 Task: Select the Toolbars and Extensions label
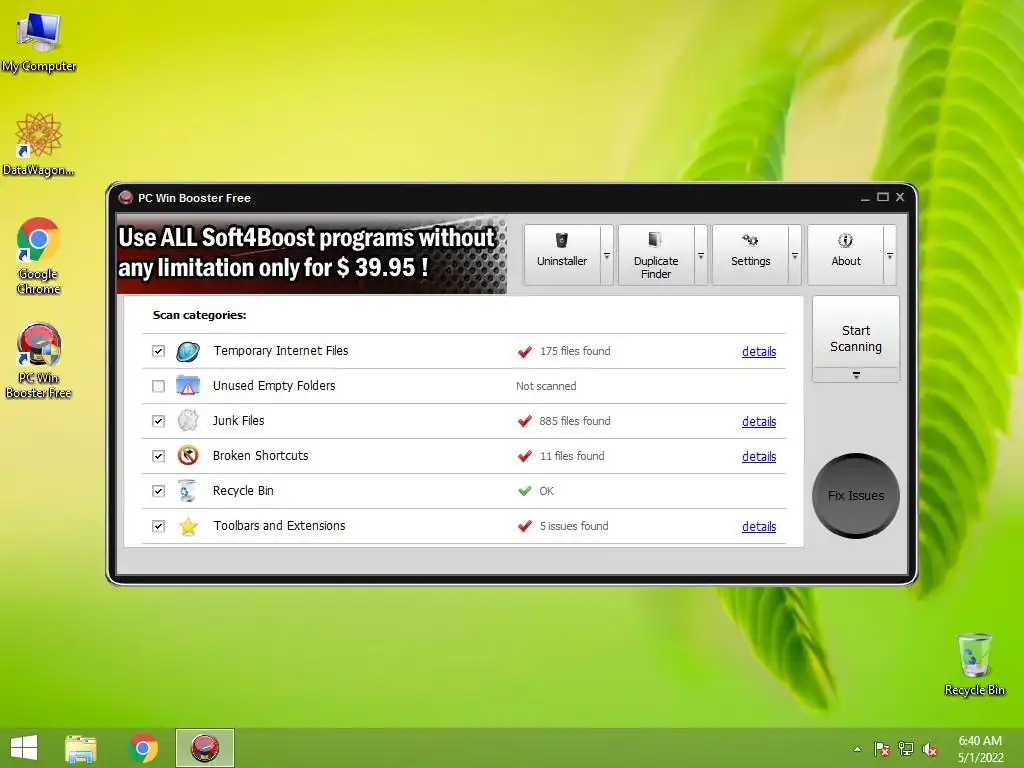[x=280, y=526]
